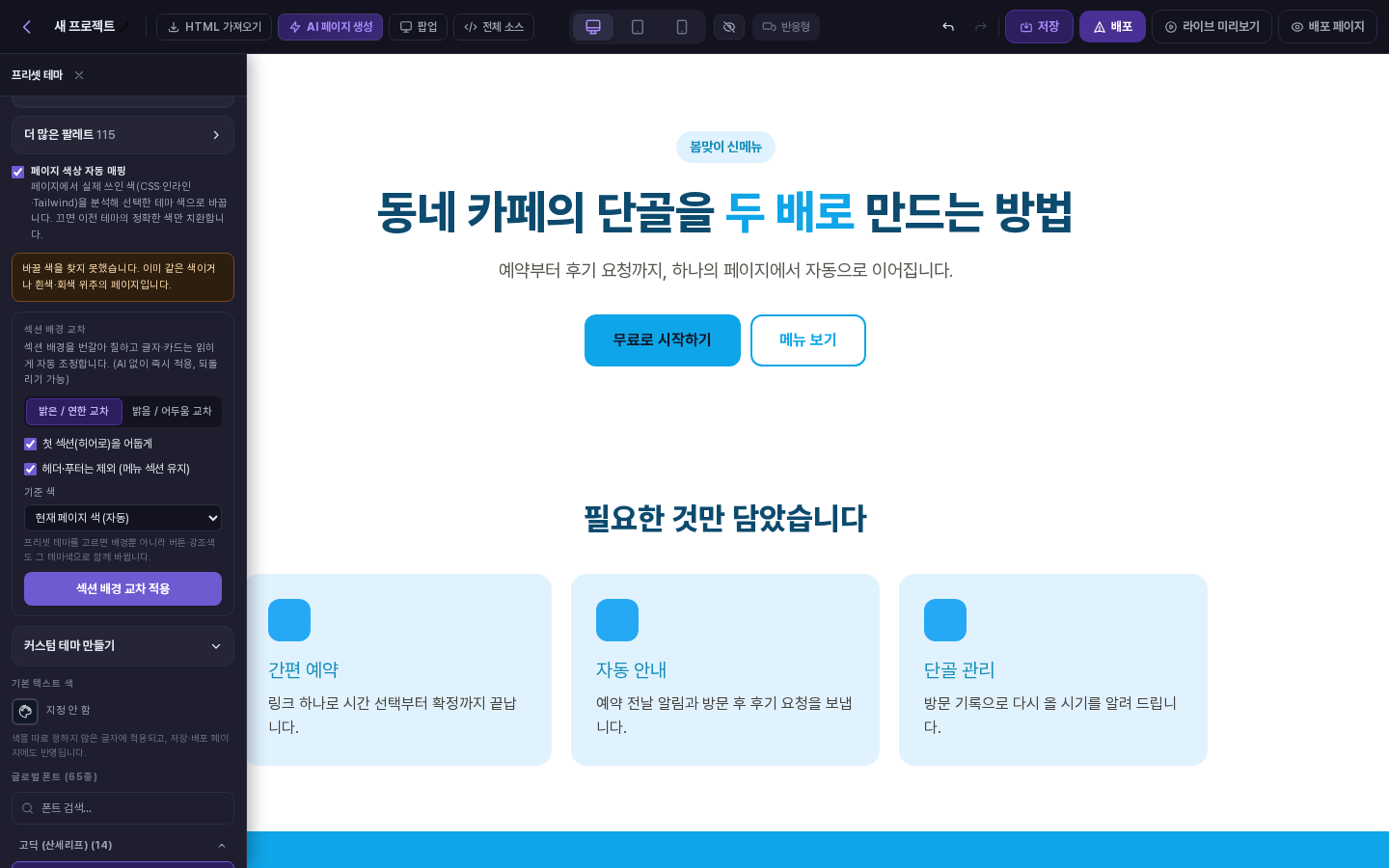Open AI 페이지 생성
Screen dimensions: 1389x868
point(330,27)
